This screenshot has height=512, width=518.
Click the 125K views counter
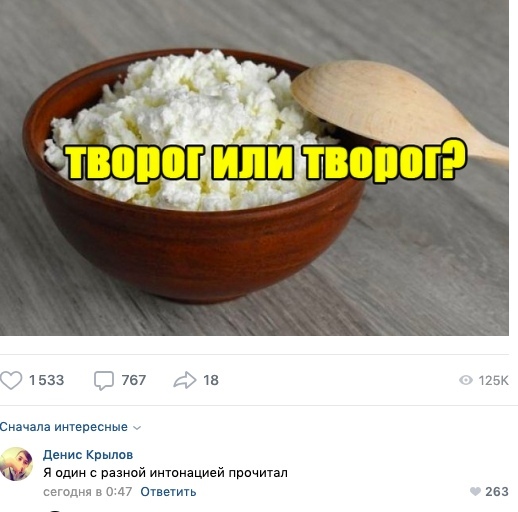coord(494,380)
